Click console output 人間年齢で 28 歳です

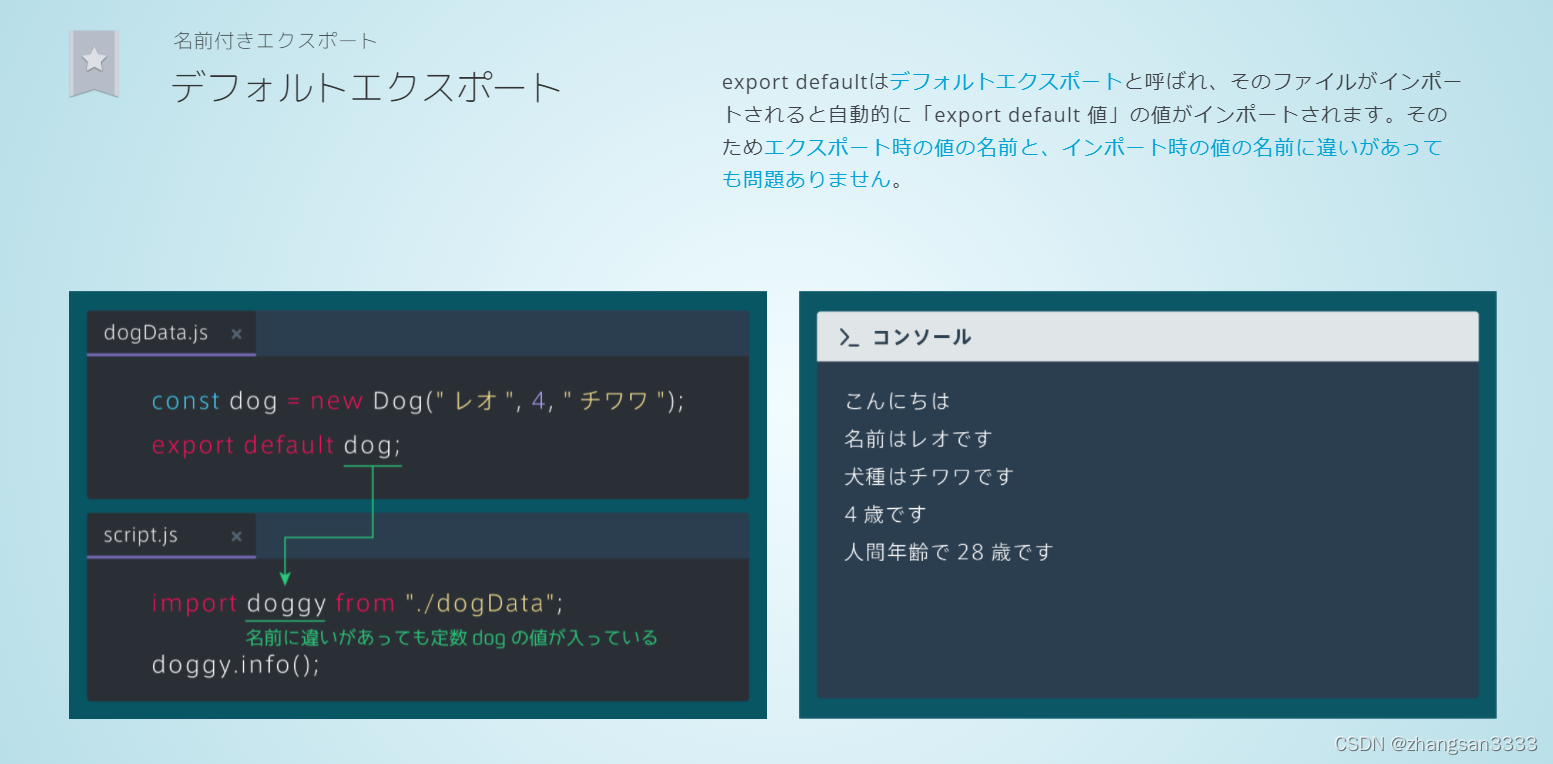click(949, 552)
